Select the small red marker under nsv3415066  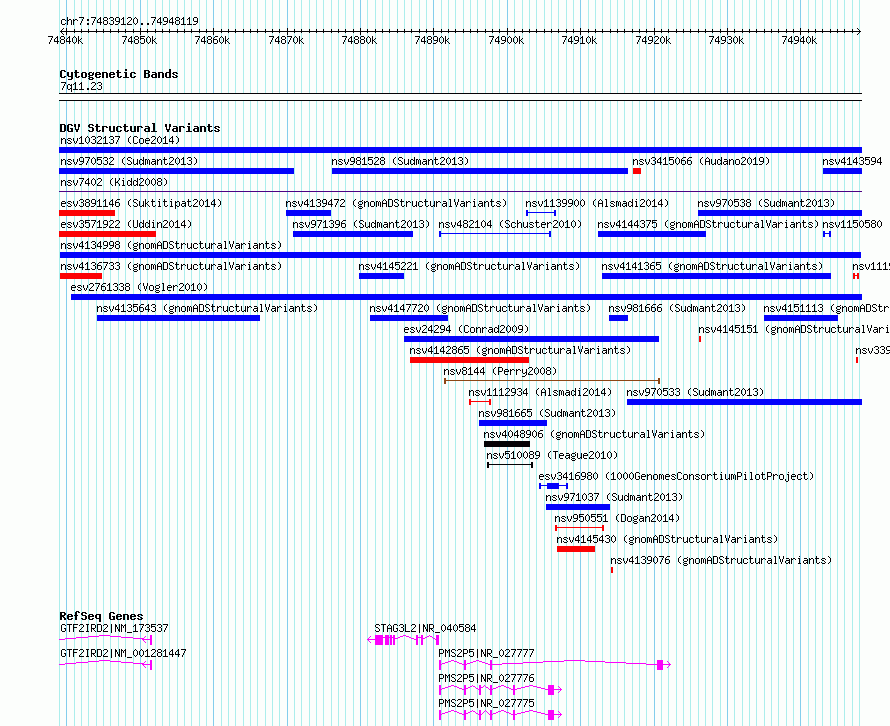click(637, 171)
